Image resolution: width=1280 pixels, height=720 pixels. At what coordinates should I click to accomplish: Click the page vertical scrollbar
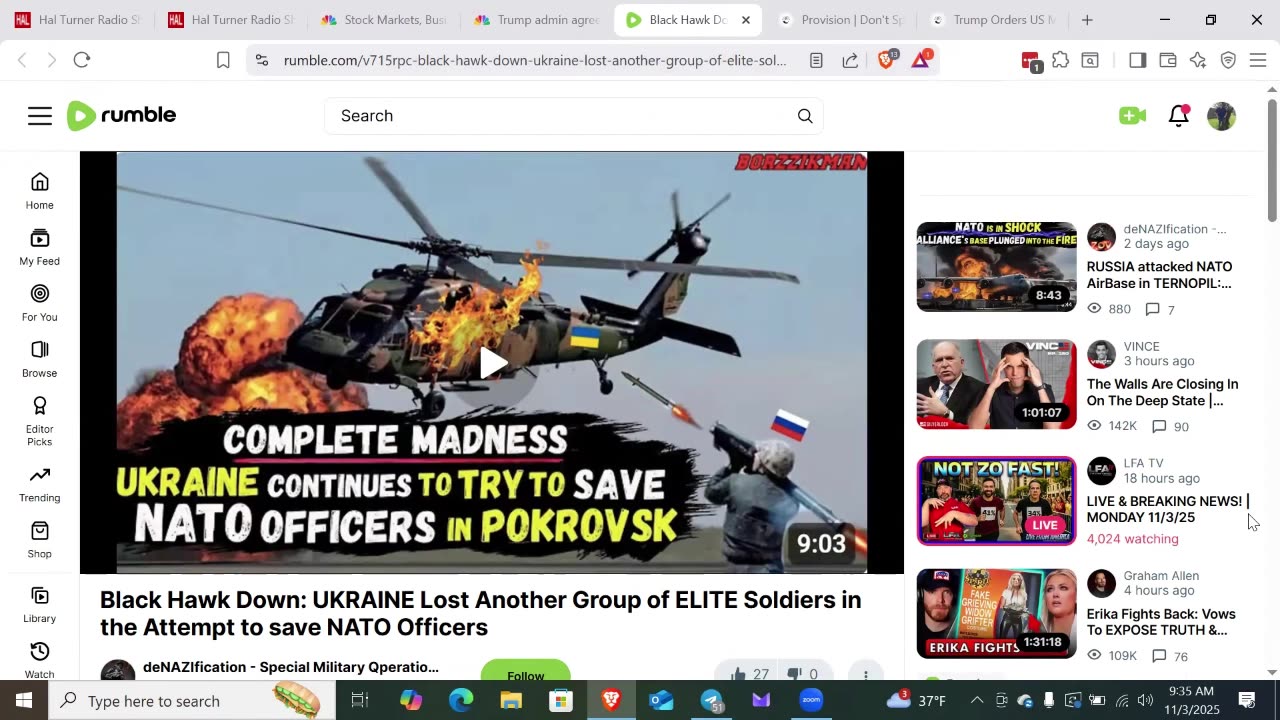click(x=1272, y=160)
